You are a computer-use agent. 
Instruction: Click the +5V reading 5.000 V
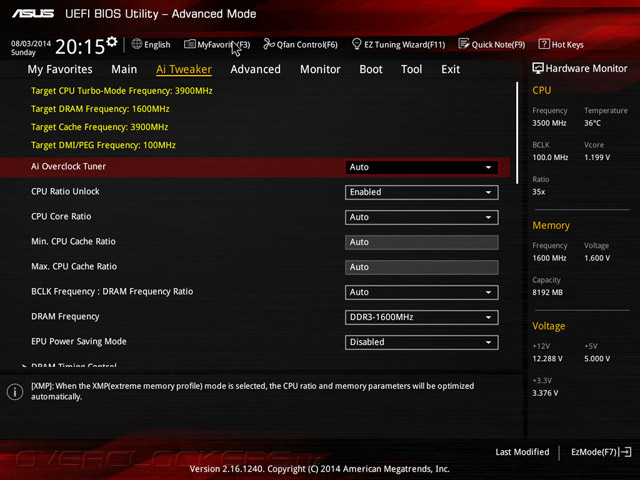pos(597,358)
